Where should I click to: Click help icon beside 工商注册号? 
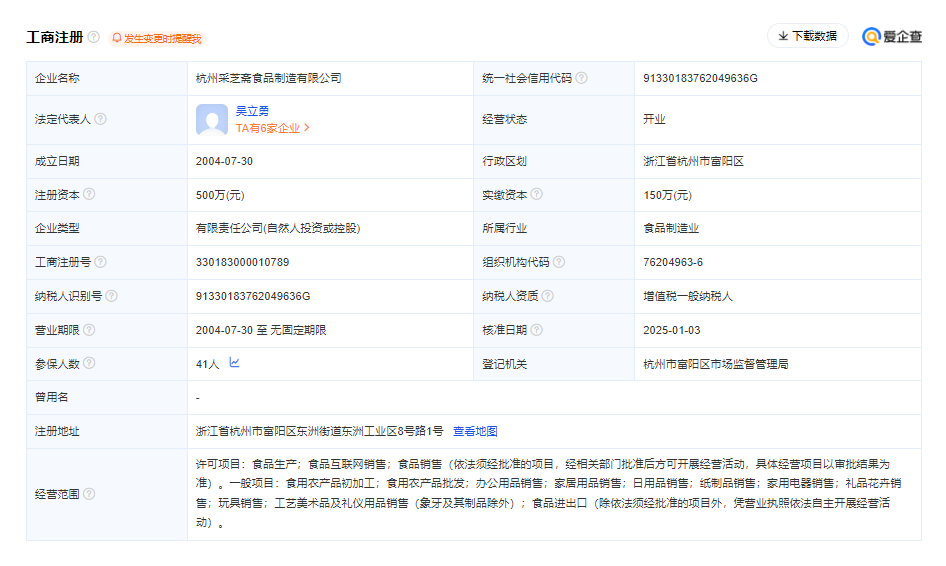tap(101, 262)
